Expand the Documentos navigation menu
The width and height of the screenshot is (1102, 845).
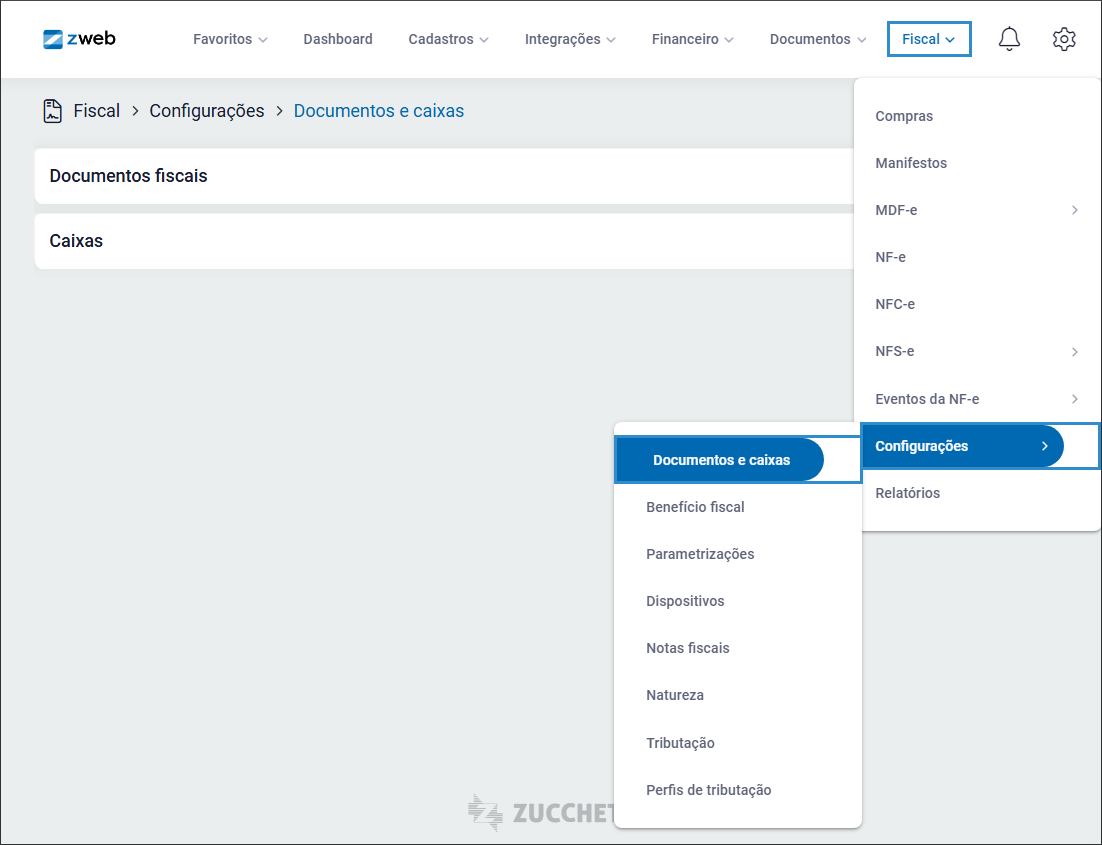point(817,39)
